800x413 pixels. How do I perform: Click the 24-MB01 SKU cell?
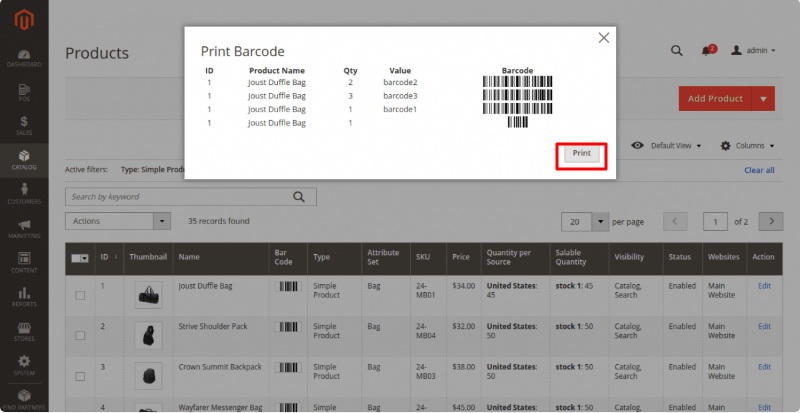pyautogui.click(x=426, y=290)
